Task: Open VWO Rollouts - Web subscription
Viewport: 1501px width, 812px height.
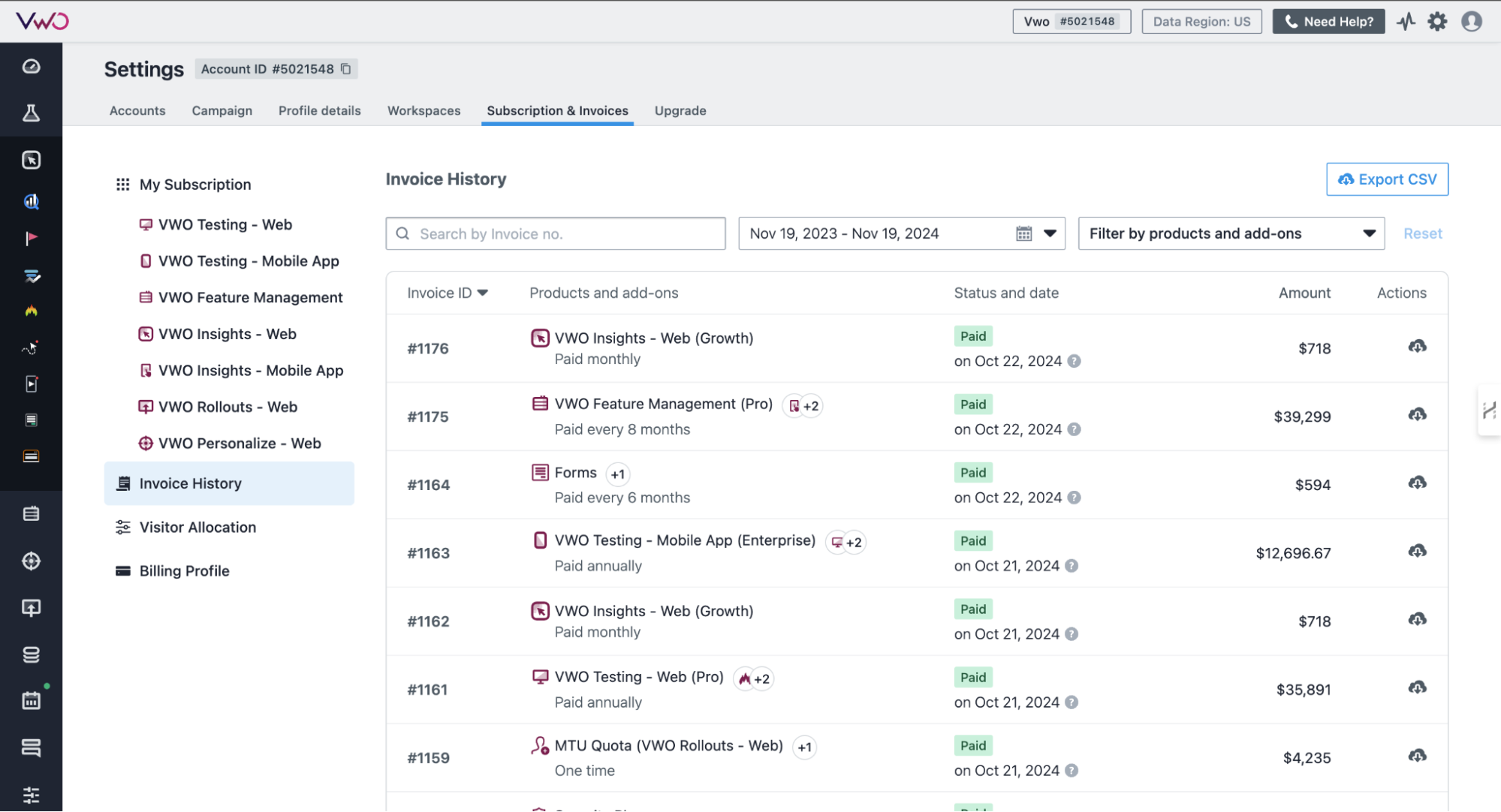Action: tap(228, 407)
